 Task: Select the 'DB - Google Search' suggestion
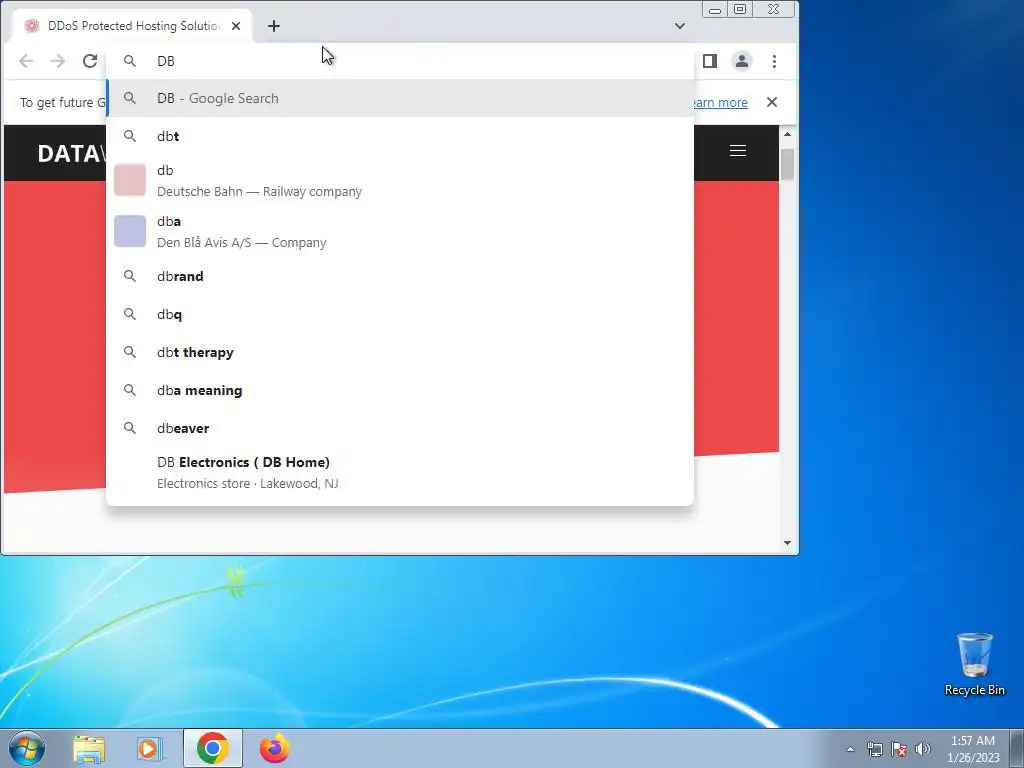click(400, 98)
